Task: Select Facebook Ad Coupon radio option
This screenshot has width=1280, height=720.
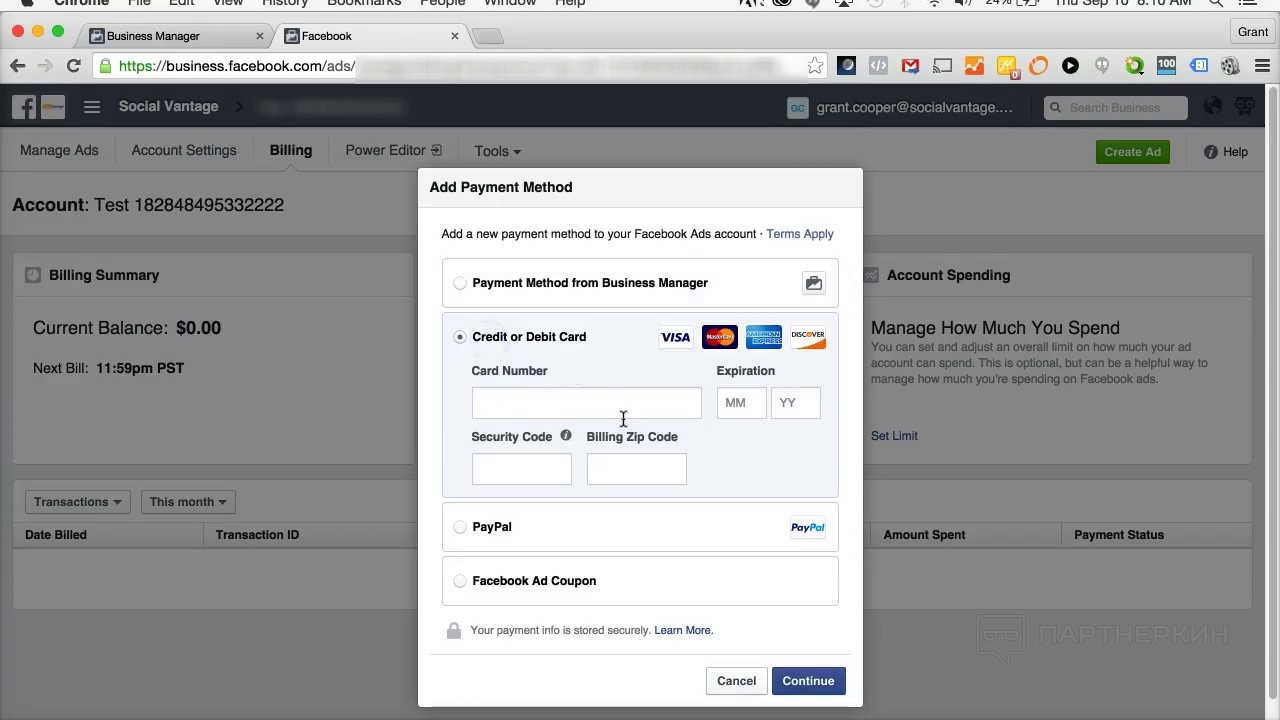Action: (460, 581)
